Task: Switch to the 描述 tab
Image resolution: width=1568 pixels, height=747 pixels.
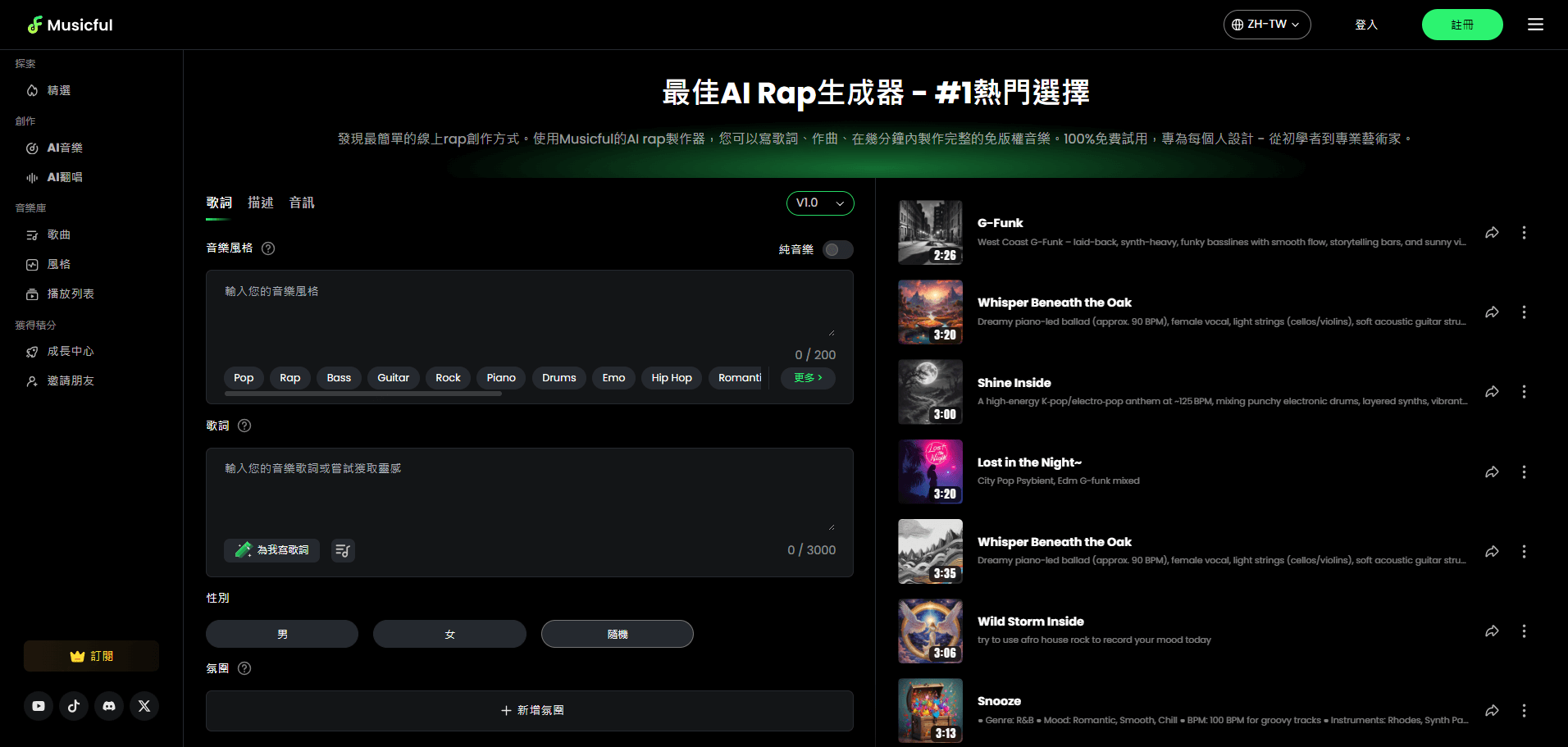Action: pos(260,203)
